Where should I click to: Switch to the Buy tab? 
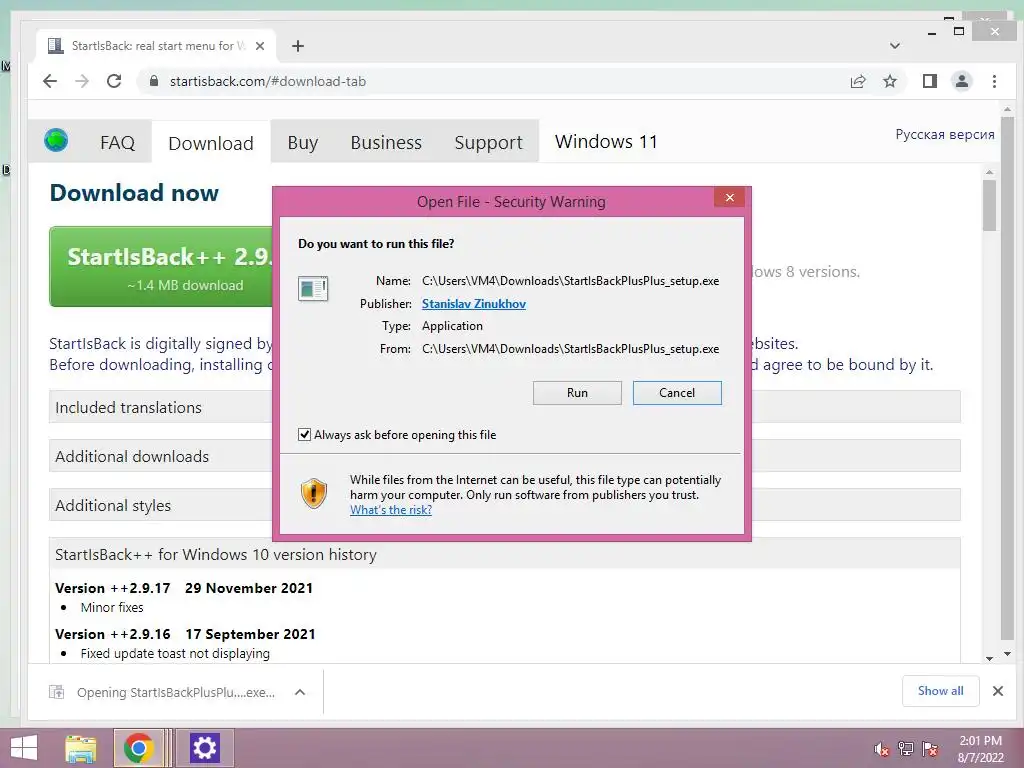(x=303, y=142)
